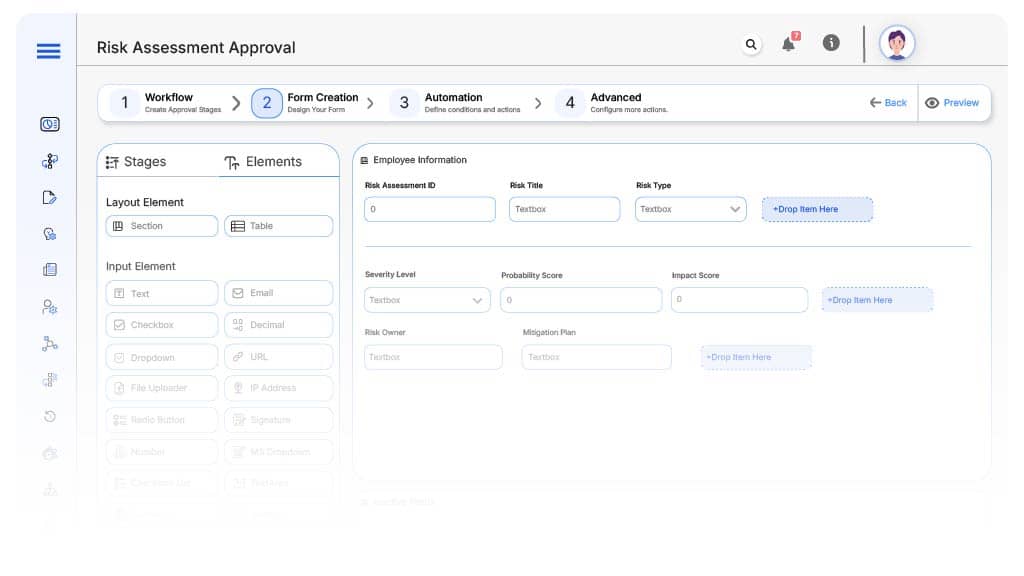Click the Probability Score field
1024x576 pixels.
pyautogui.click(x=580, y=300)
